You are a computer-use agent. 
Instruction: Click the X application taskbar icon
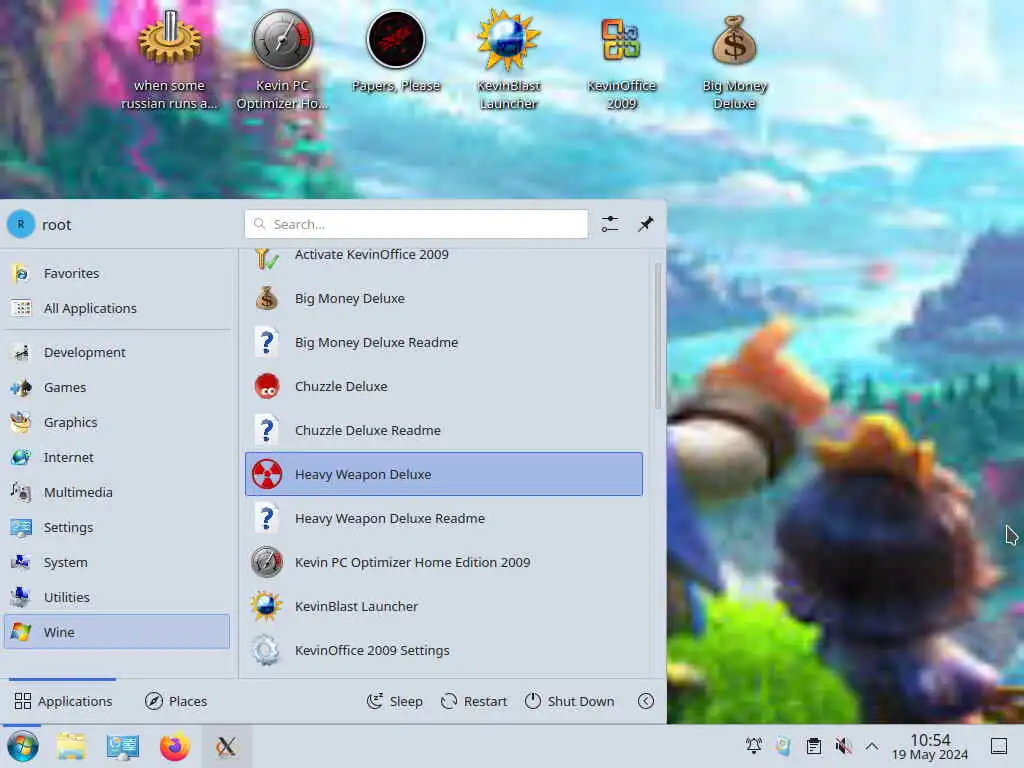[x=226, y=746]
